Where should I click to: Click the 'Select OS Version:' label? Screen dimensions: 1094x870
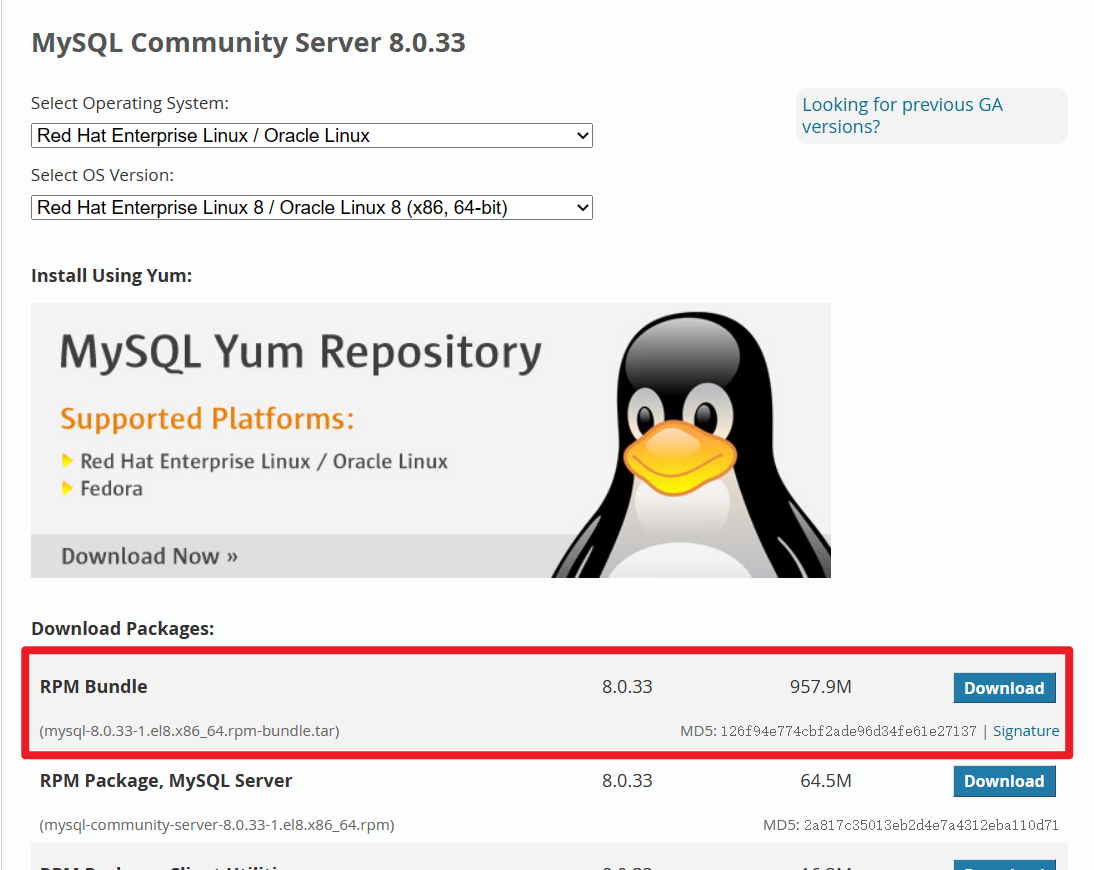point(103,175)
